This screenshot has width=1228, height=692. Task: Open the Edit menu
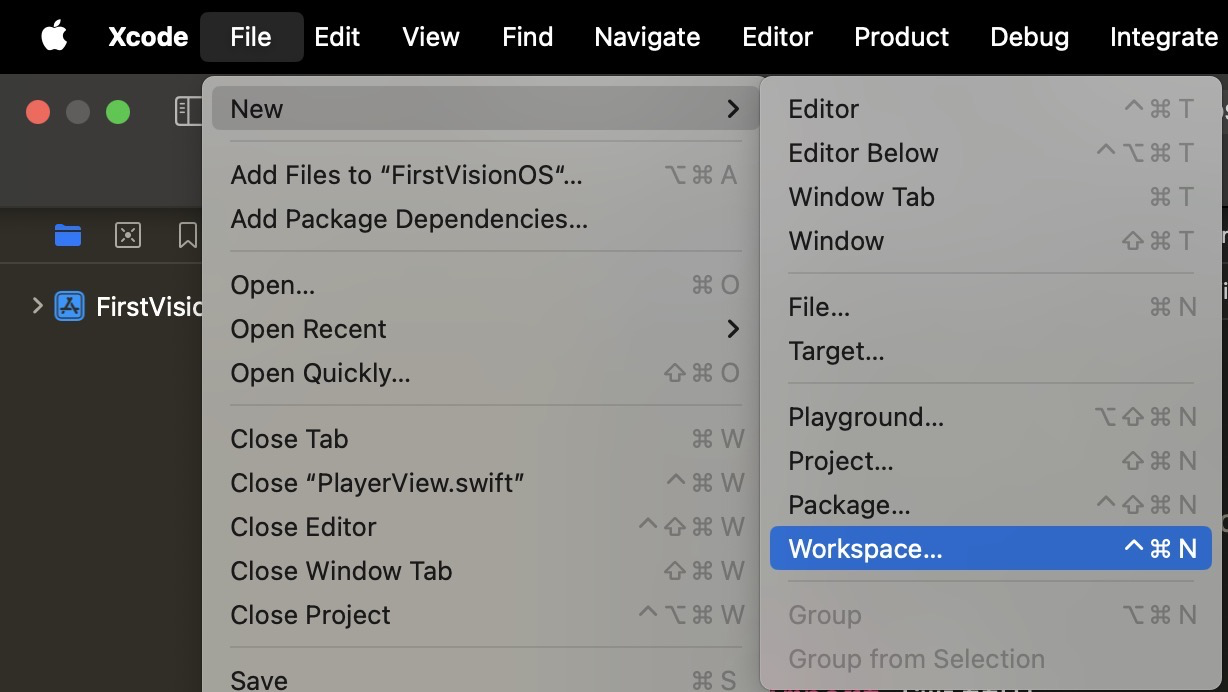click(337, 37)
